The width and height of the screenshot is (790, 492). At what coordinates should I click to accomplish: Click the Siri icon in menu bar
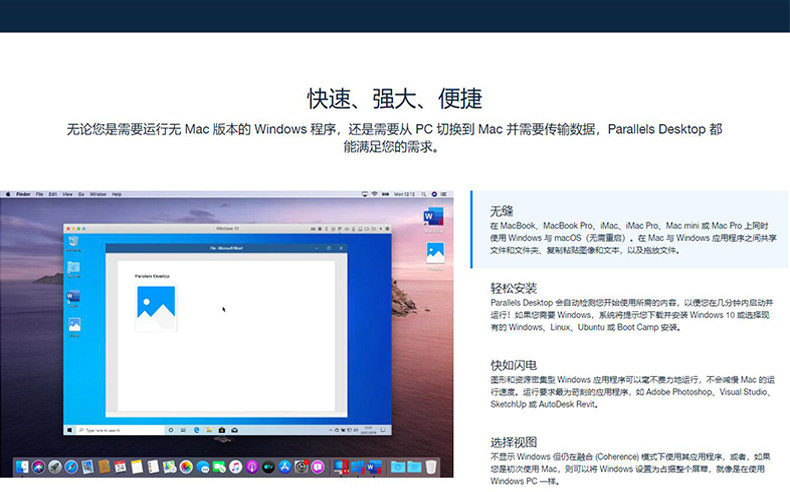[x=434, y=194]
